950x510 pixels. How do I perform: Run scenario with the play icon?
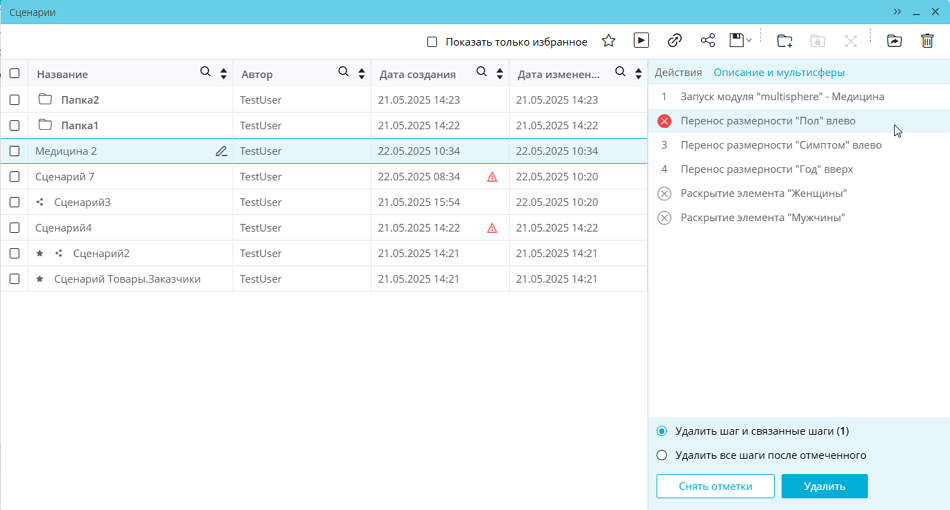(641, 41)
